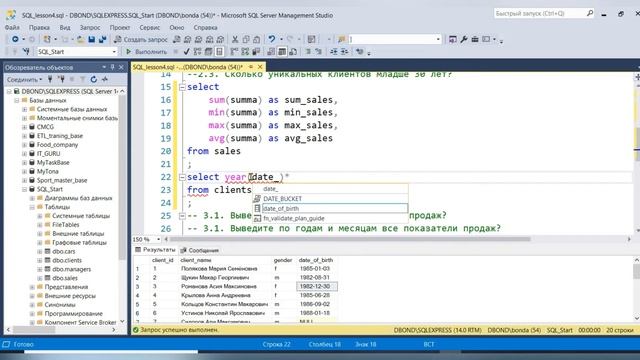Open Query Options icon
The height and width of the screenshot is (360, 640).
click(x=209, y=51)
